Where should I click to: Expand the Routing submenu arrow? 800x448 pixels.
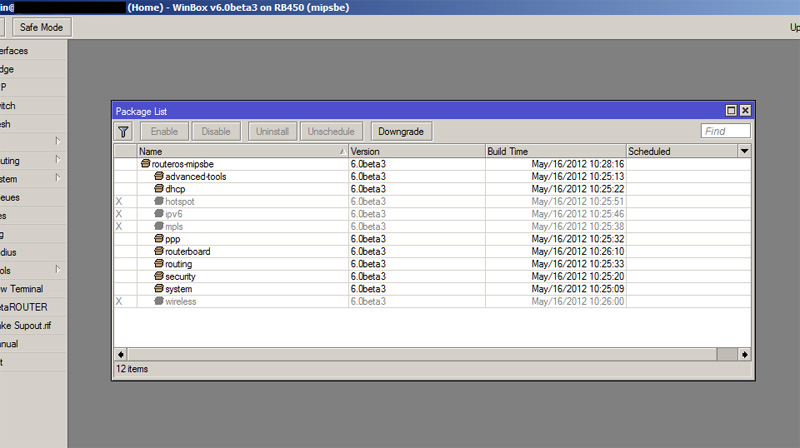[58, 160]
